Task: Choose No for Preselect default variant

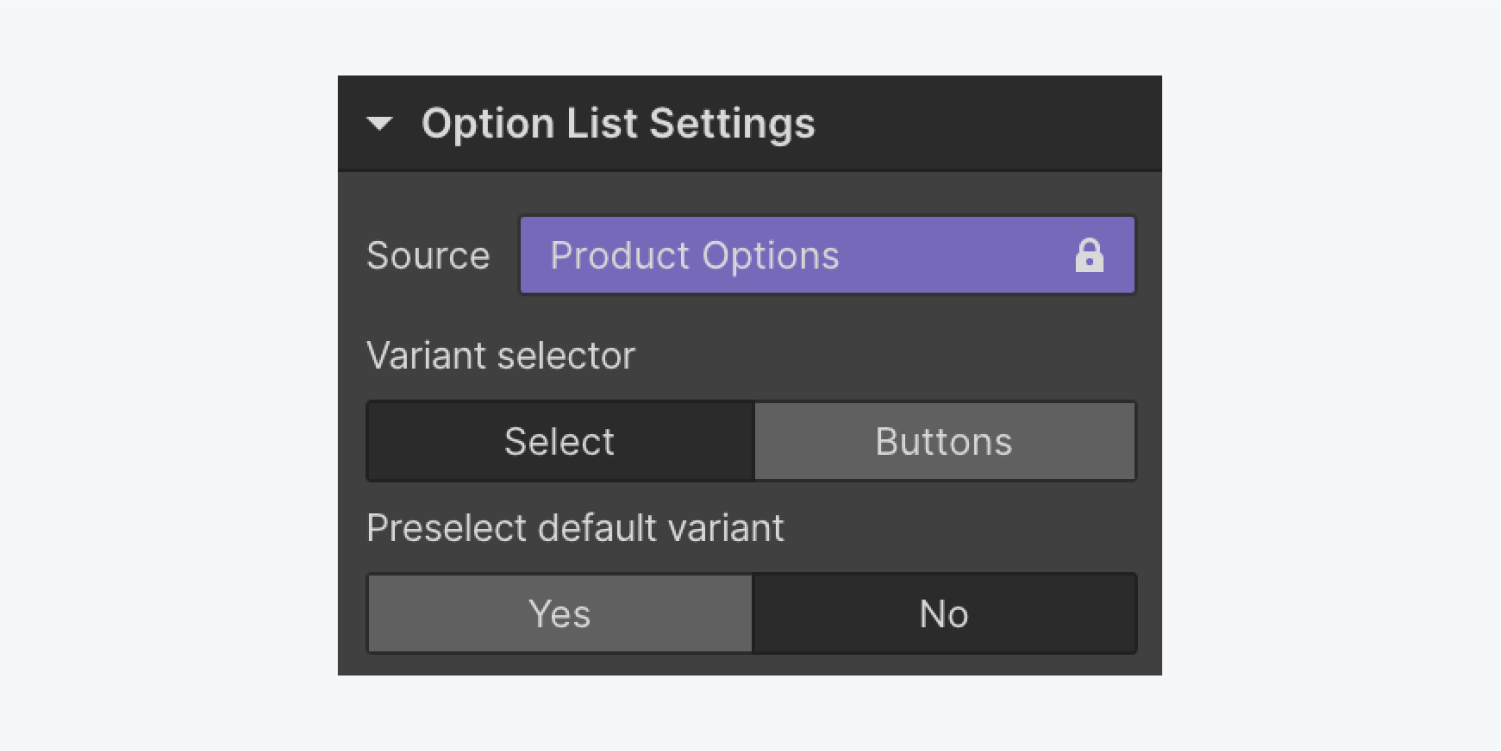Action: click(944, 613)
